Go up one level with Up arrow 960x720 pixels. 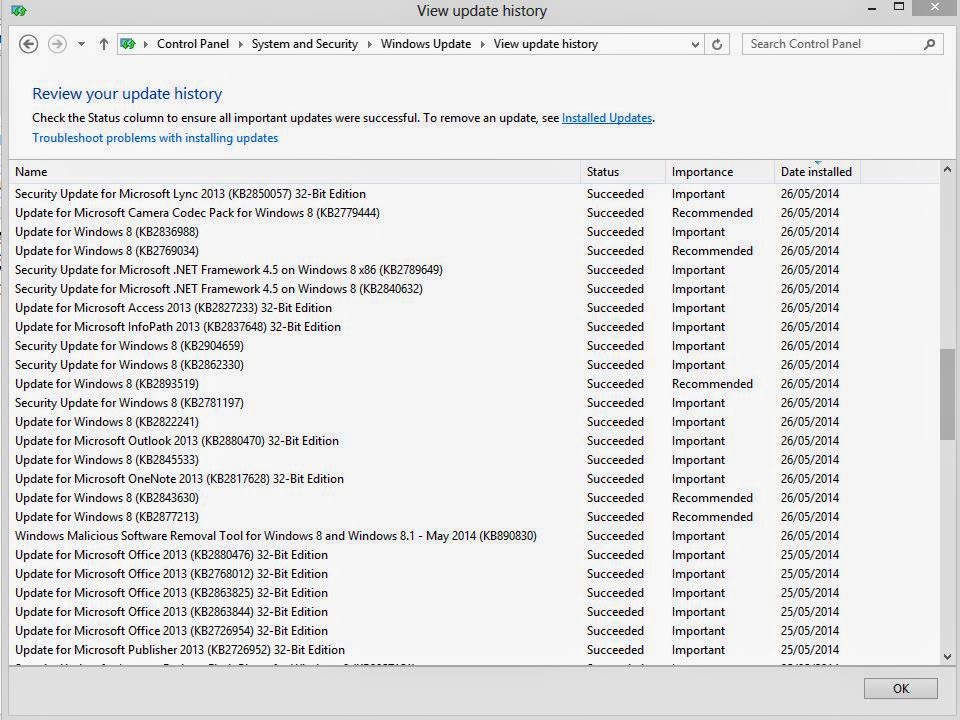click(103, 44)
